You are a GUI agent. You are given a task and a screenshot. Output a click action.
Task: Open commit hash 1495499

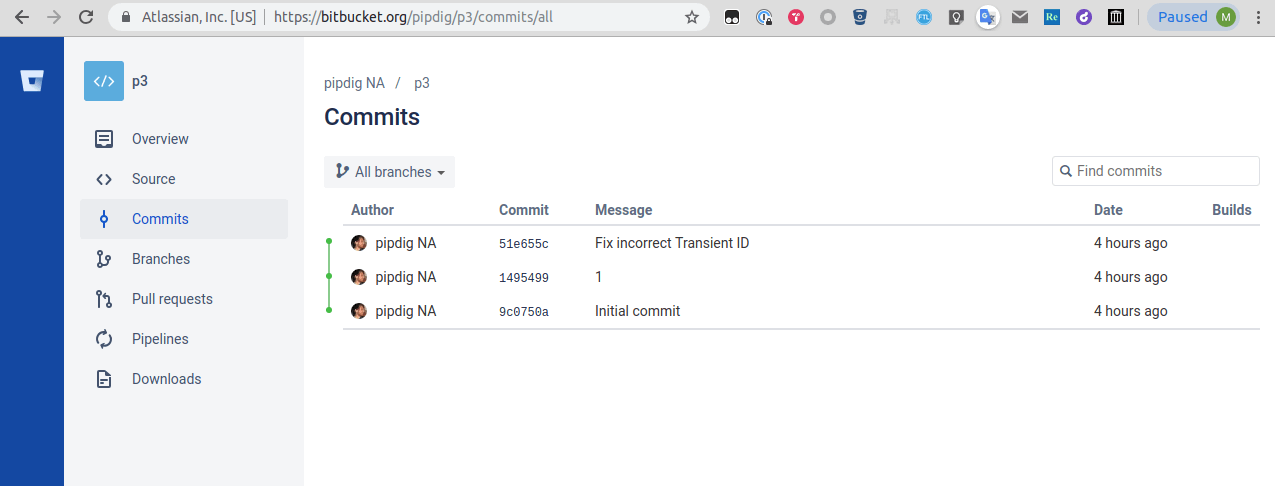pyautogui.click(x=523, y=278)
